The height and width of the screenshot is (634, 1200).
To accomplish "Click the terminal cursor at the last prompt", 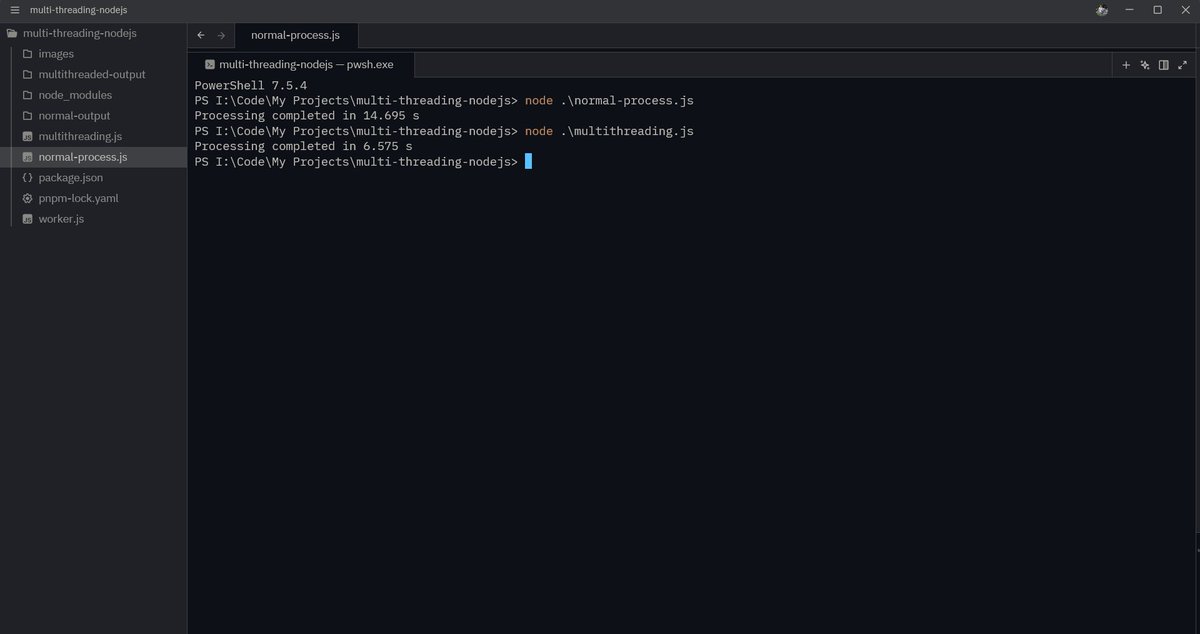I will [528, 161].
